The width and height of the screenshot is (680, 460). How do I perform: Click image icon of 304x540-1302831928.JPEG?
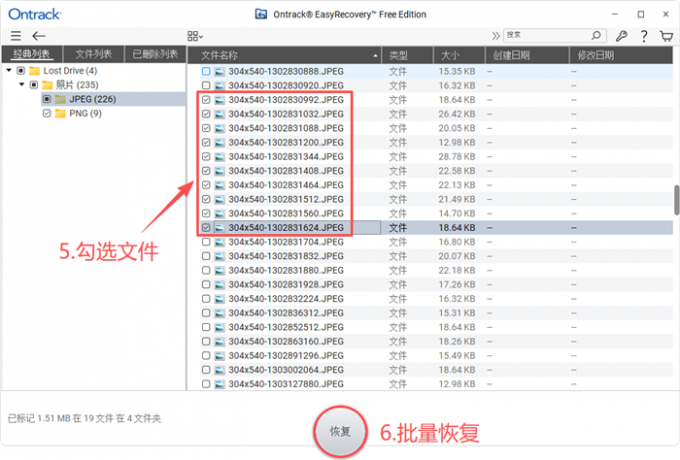pyautogui.click(x=220, y=284)
